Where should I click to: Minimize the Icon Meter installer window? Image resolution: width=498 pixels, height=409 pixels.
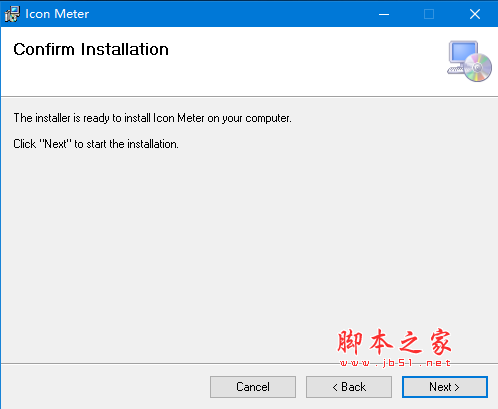point(384,14)
